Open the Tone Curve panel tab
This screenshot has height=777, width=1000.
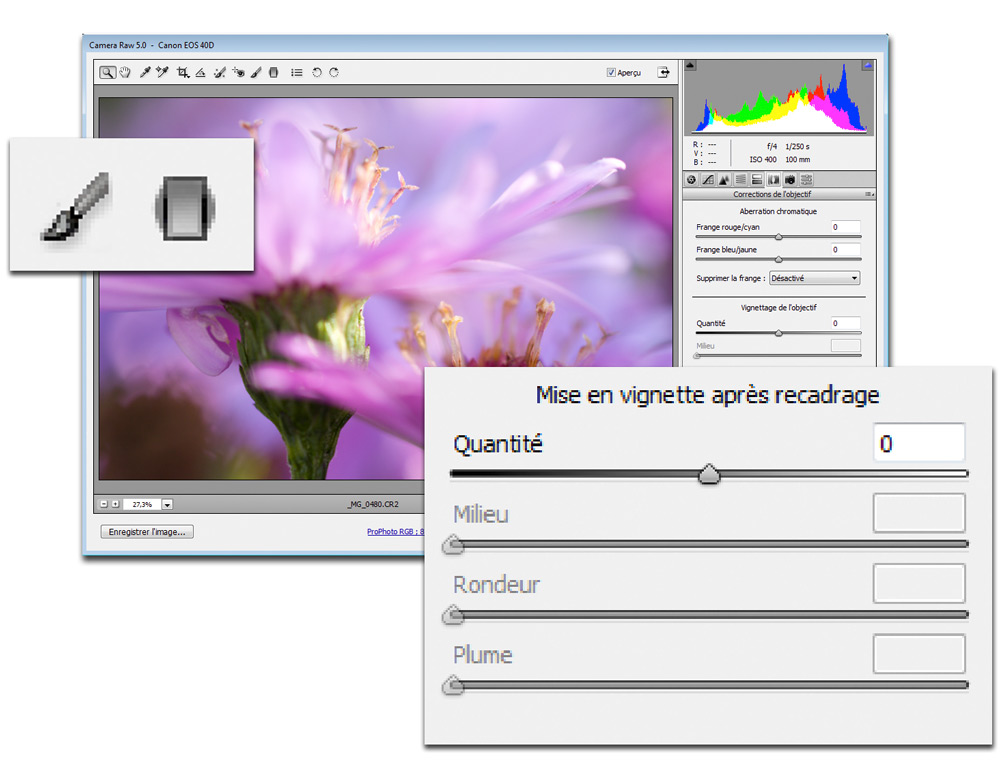pyautogui.click(x=708, y=180)
